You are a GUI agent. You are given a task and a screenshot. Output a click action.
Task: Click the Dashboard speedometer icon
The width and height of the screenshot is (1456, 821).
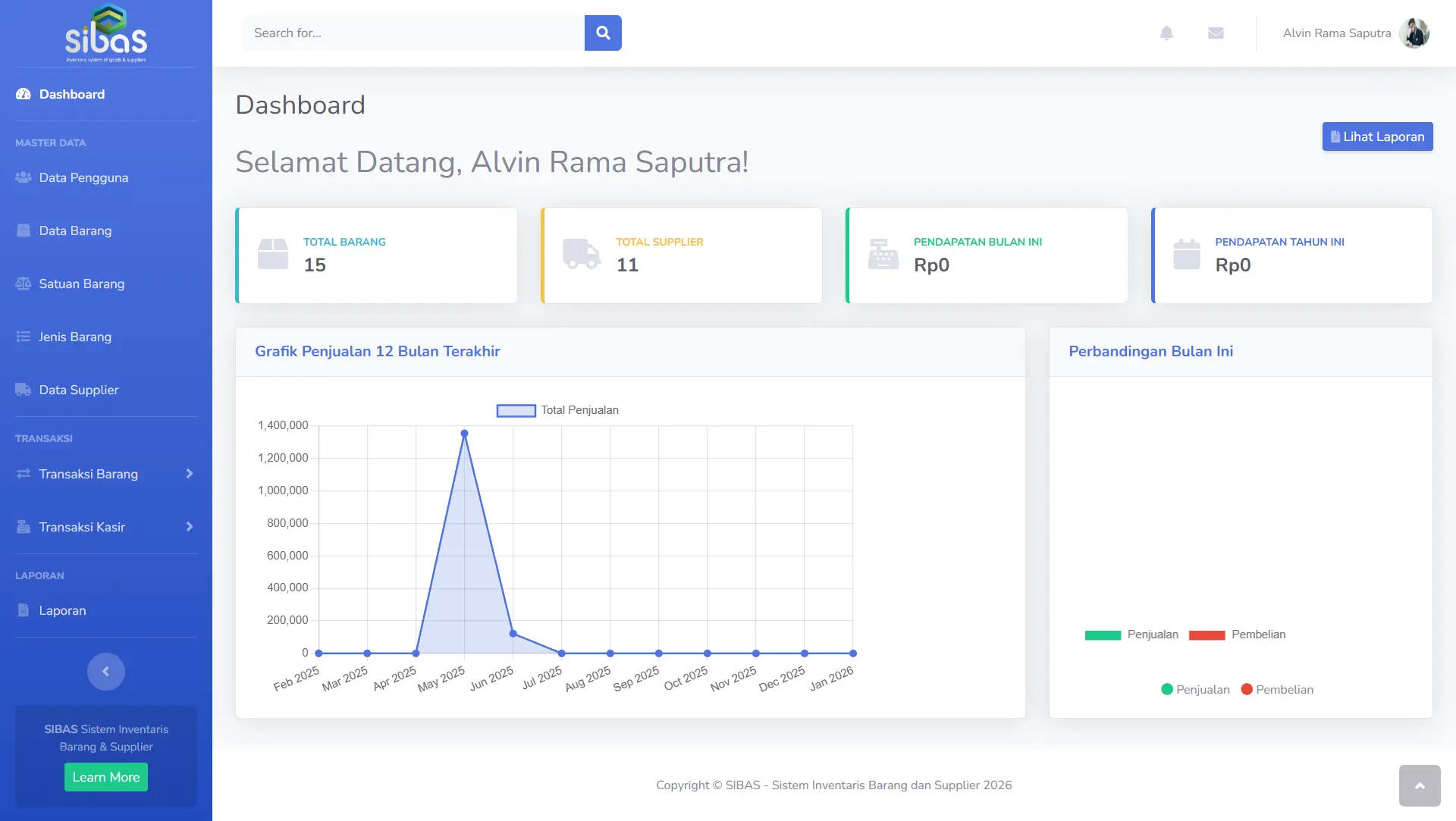(x=24, y=94)
